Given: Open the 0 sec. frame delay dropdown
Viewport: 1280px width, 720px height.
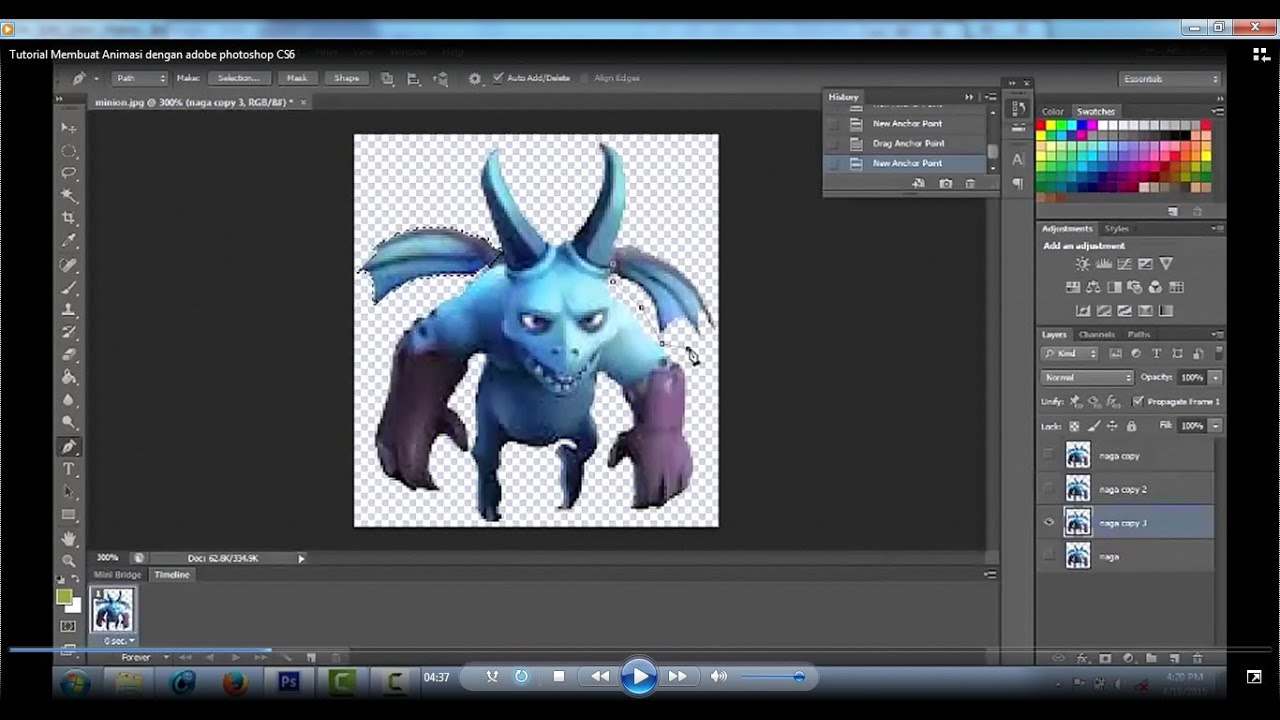Looking at the screenshot, I should point(119,640).
